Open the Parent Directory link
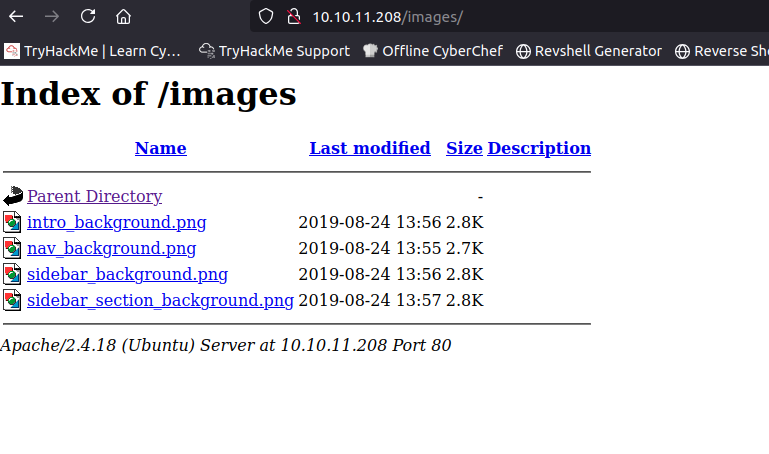The image size is (769, 454). 94,196
